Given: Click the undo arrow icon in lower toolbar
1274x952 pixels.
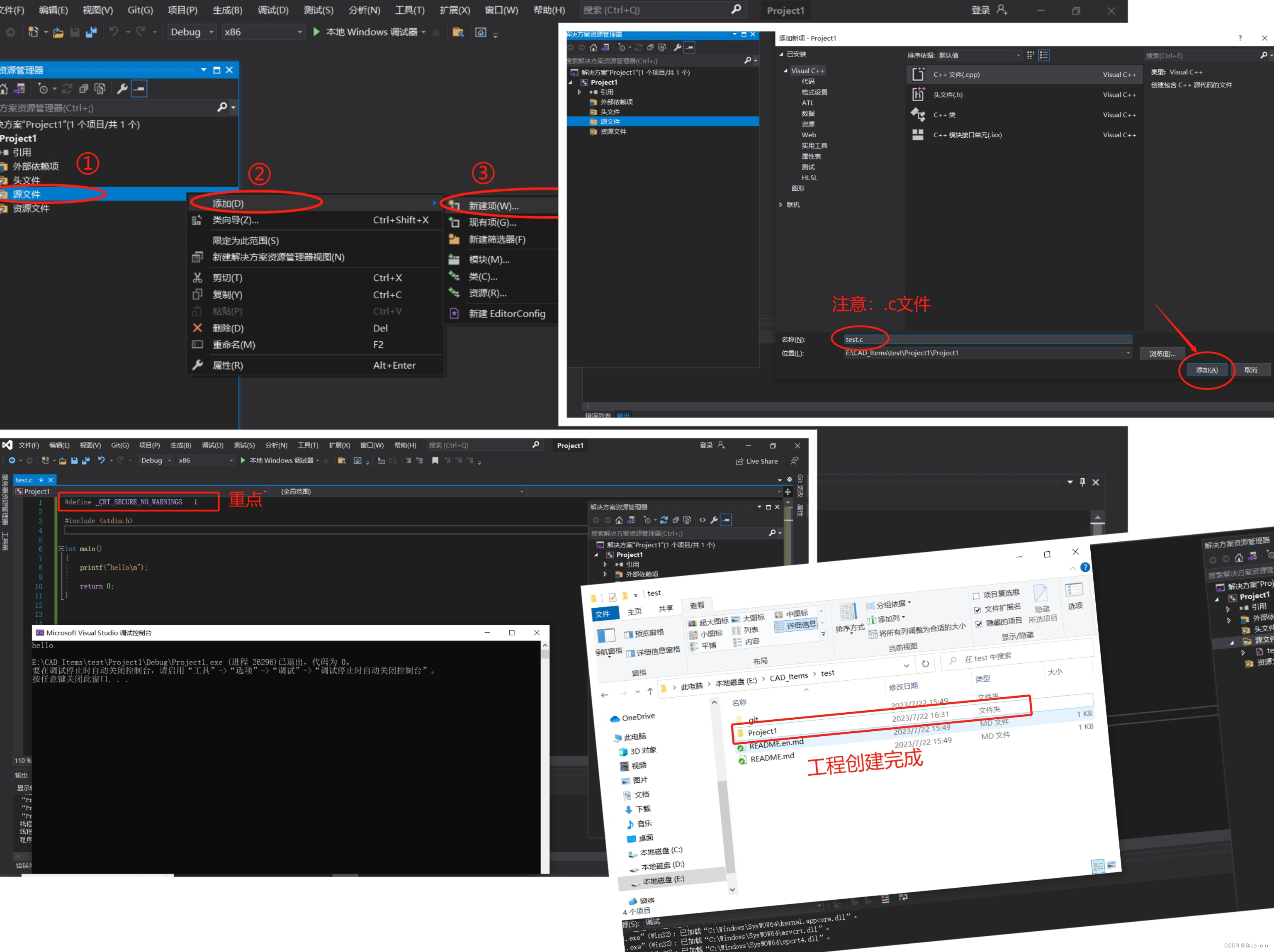Looking at the screenshot, I should tap(101, 460).
